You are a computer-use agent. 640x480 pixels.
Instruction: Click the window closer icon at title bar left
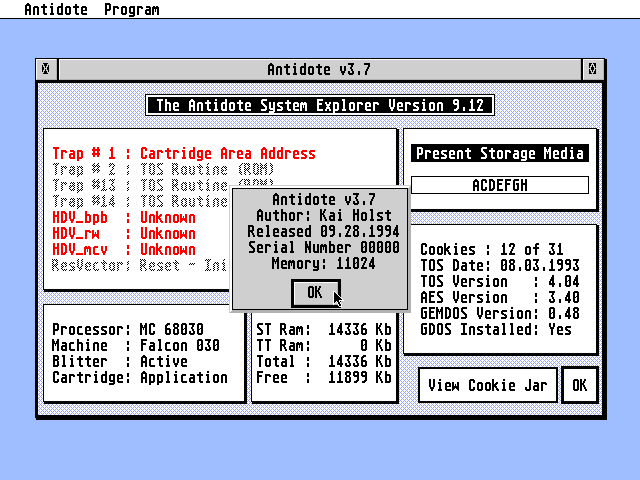pos(46,69)
